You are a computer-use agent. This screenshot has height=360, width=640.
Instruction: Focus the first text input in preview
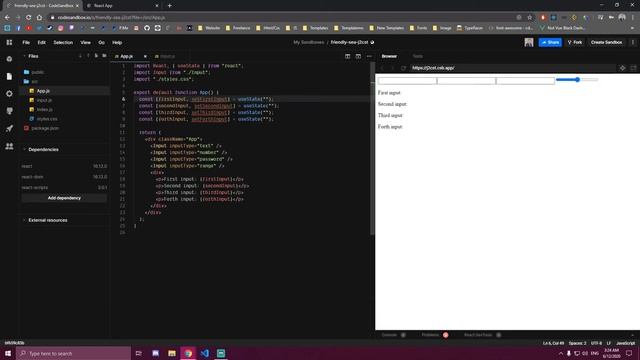click(x=407, y=80)
